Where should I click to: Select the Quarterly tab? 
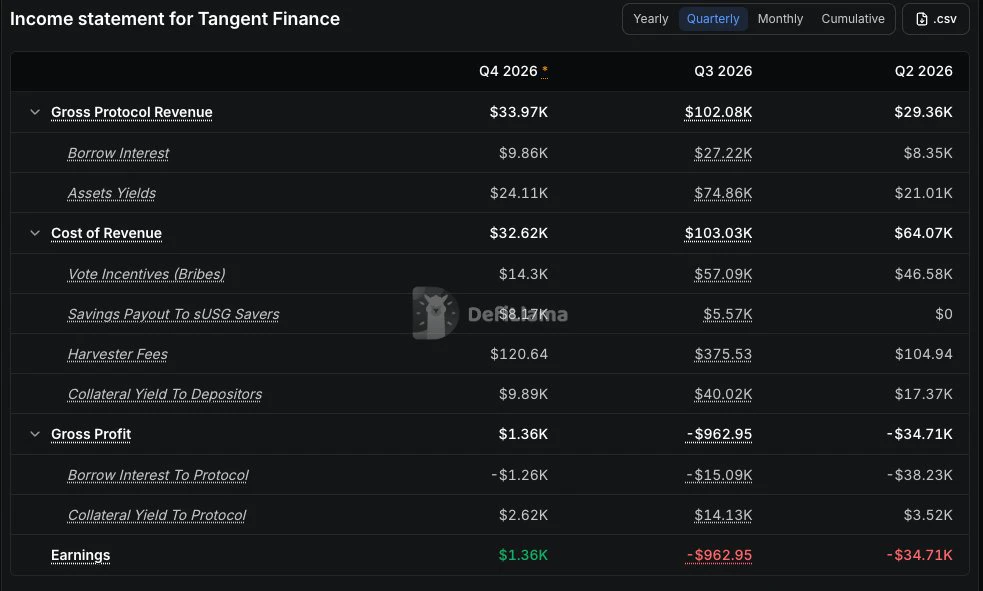coord(713,19)
